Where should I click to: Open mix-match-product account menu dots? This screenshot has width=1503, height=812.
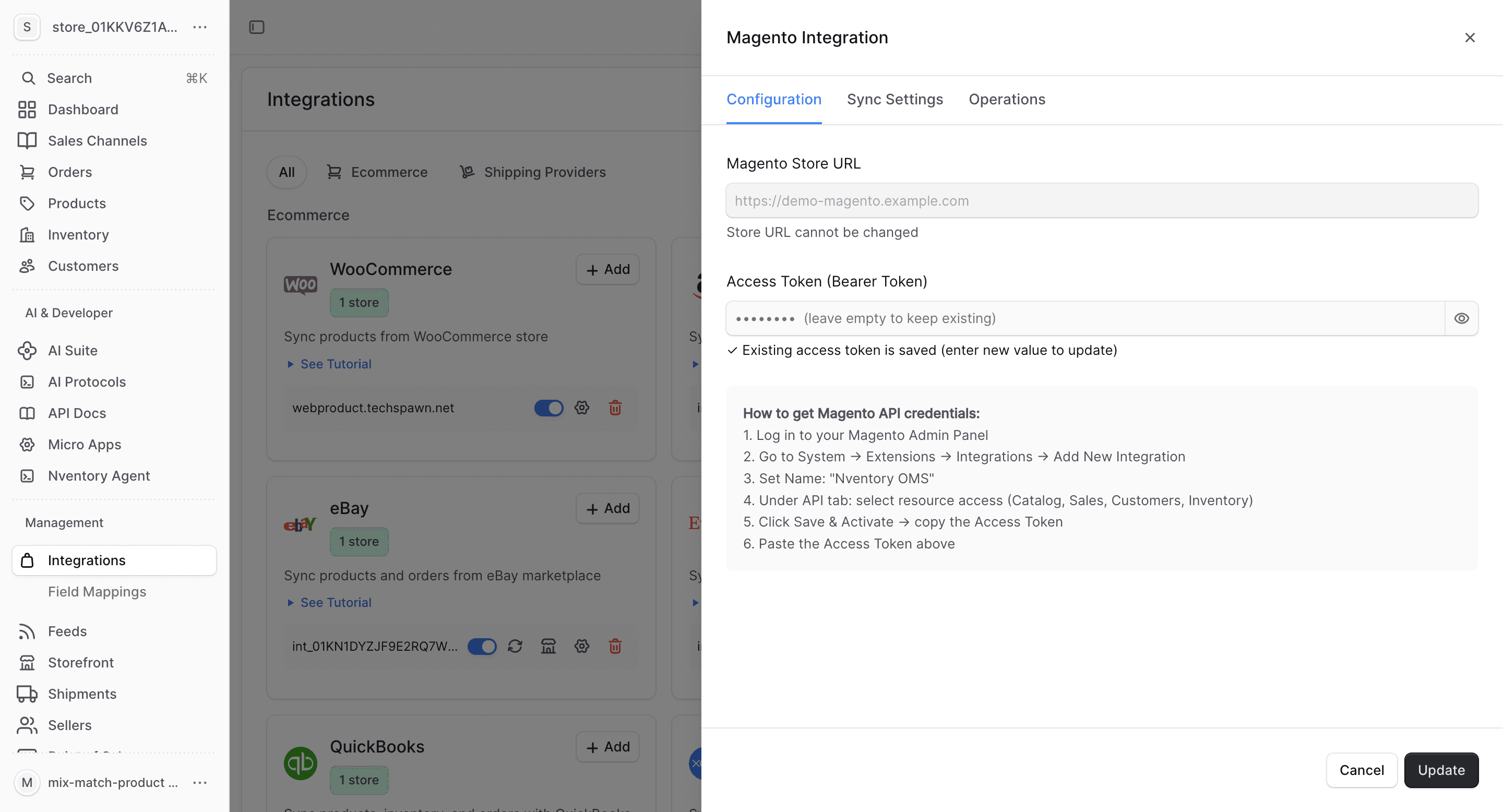[200, 783]
